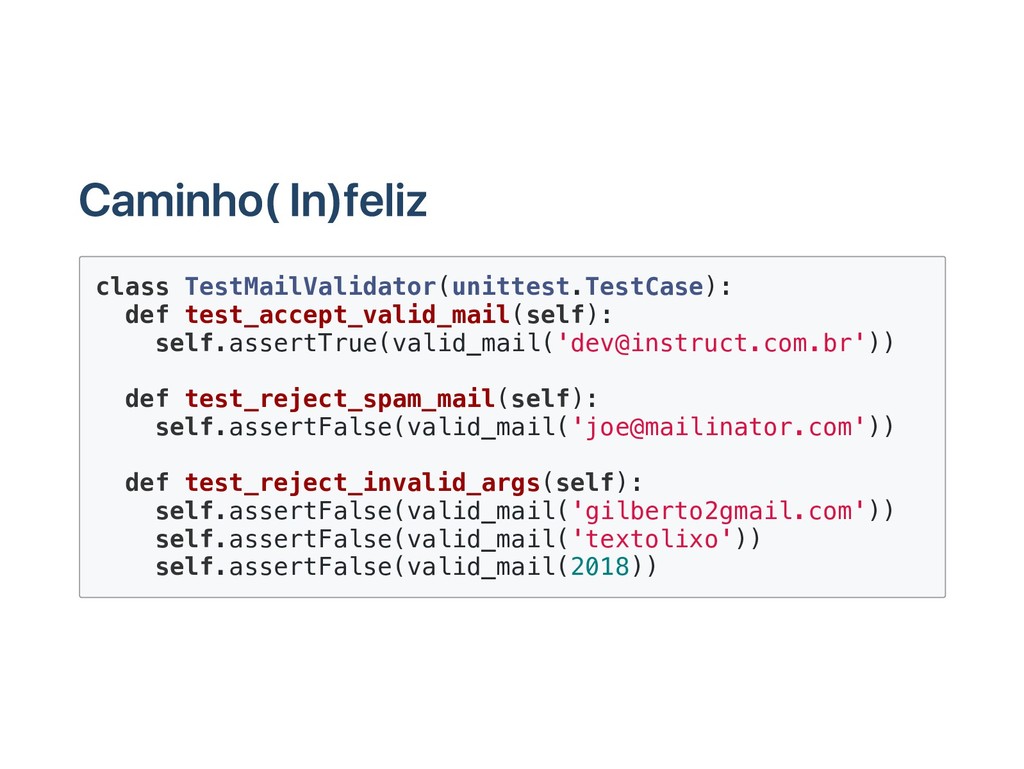The height and width of the screenshot is (769, 1024).
Task: Click the test_reject_spam_mail function name
Action: (340, 399)
